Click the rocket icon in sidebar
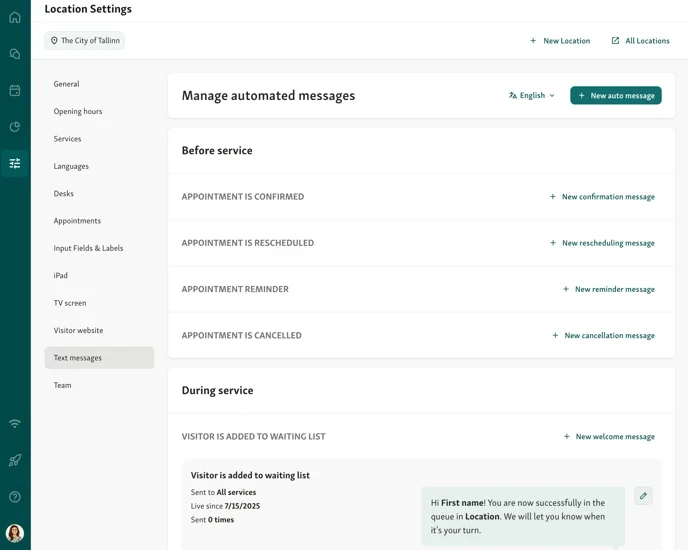The width and height of the screenshot is (688, 550). tap(15, 460)
